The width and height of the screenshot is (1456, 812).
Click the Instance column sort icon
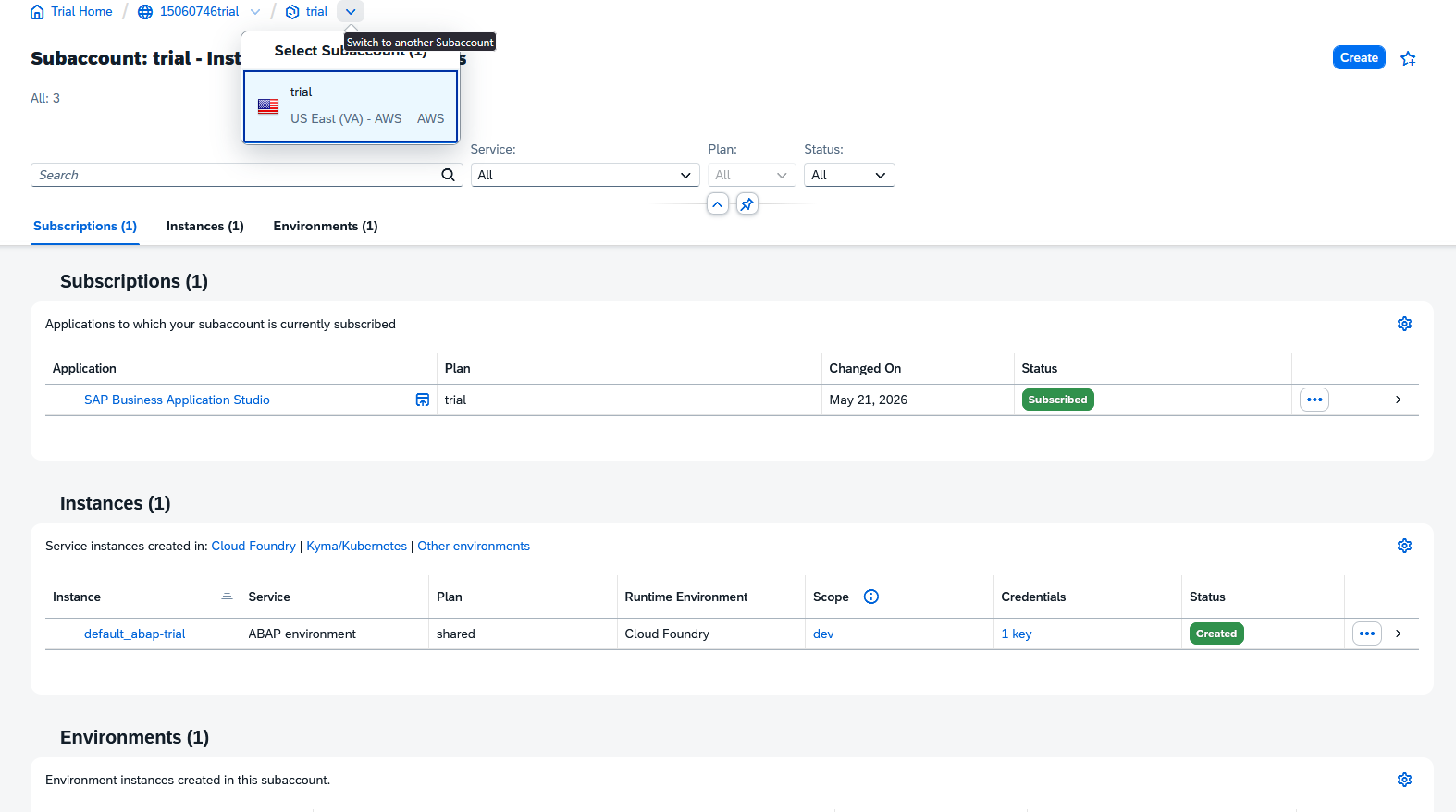tap(227, 597)
